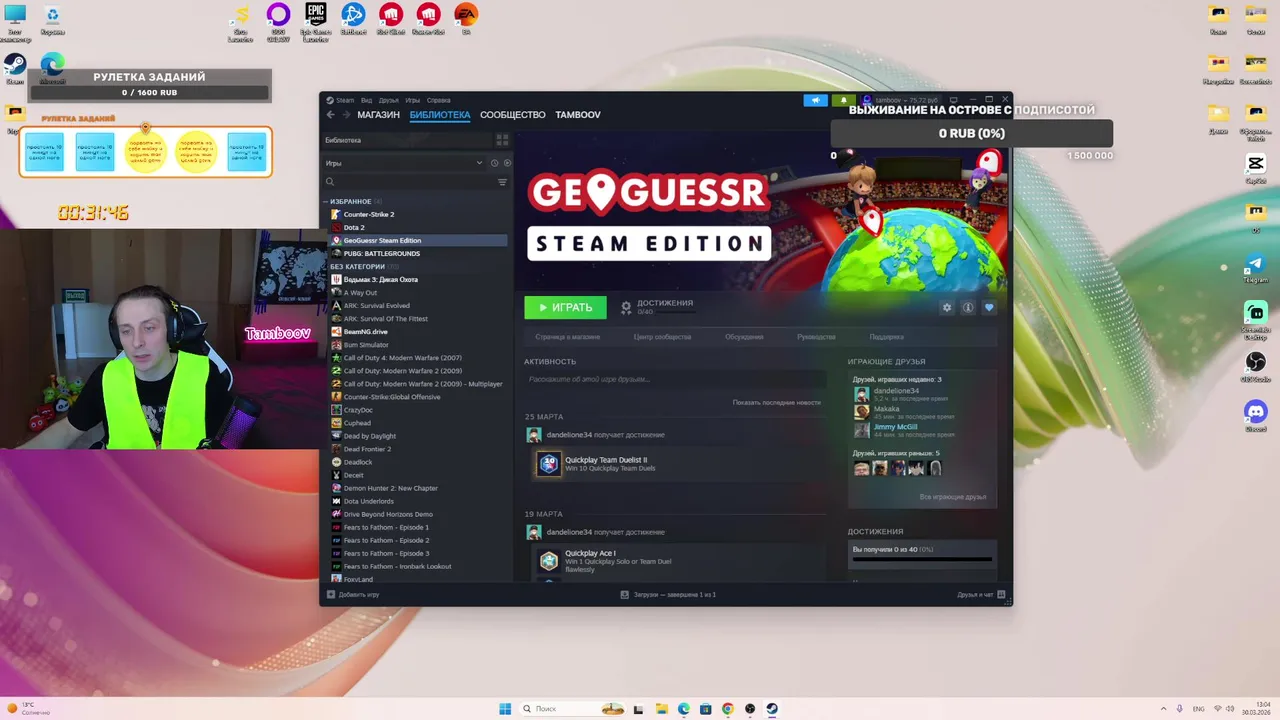Open the Обсуждения link
This screenshot has height=720, width=1280.
pyautogui.click(x=744, y=337)
